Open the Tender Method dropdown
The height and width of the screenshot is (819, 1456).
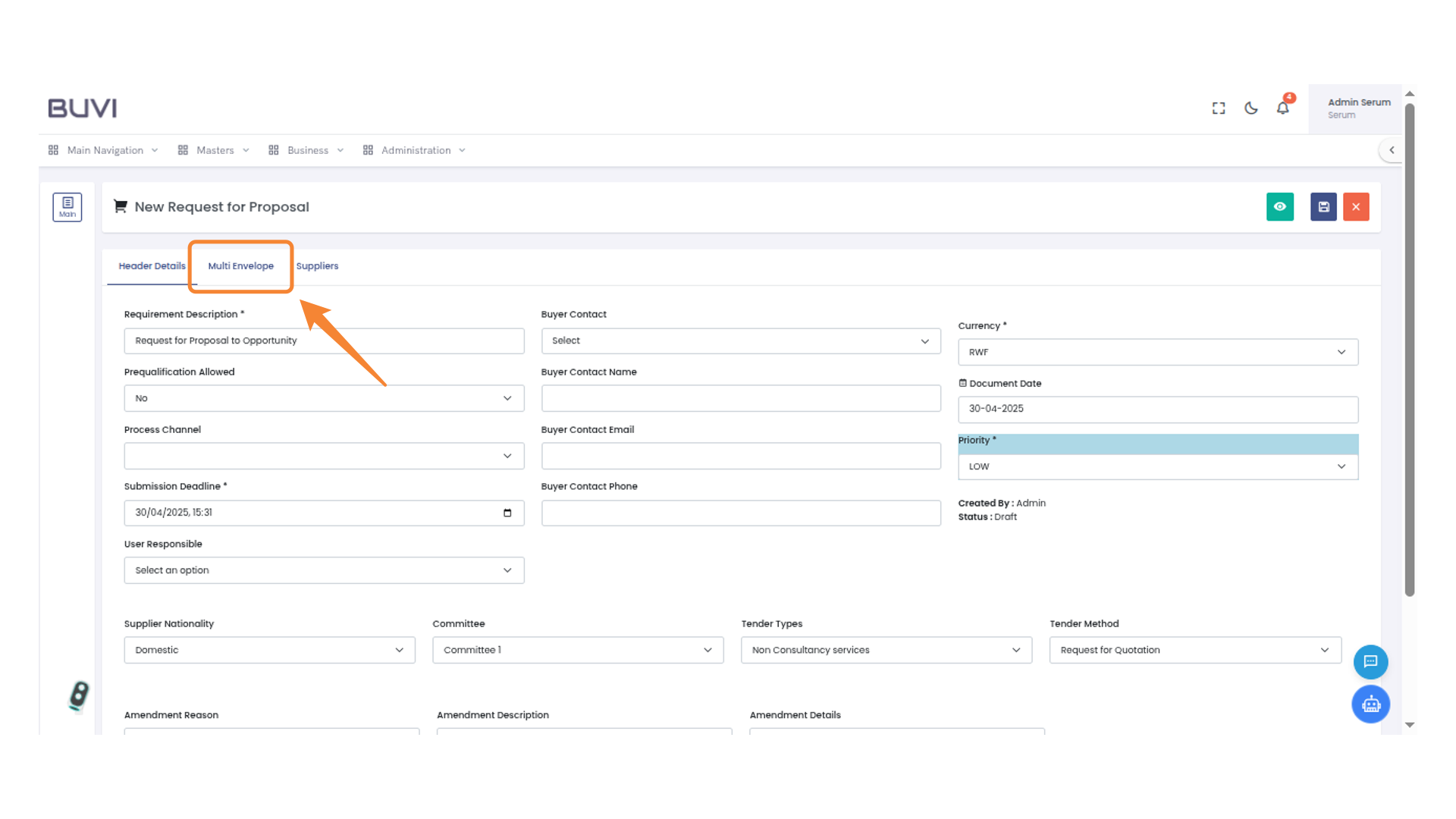tap(1194, 651)
